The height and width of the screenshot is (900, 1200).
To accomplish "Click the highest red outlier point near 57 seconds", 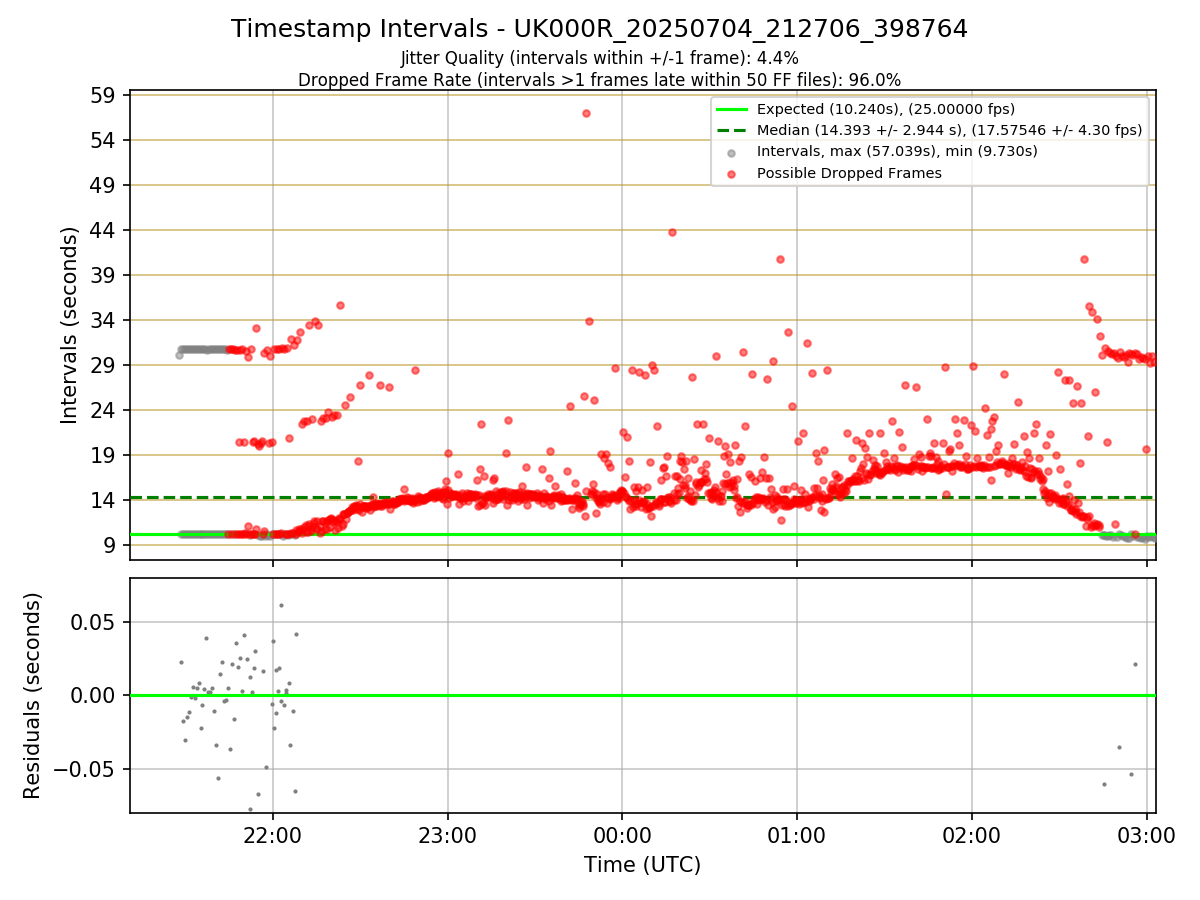I will 586,113.
